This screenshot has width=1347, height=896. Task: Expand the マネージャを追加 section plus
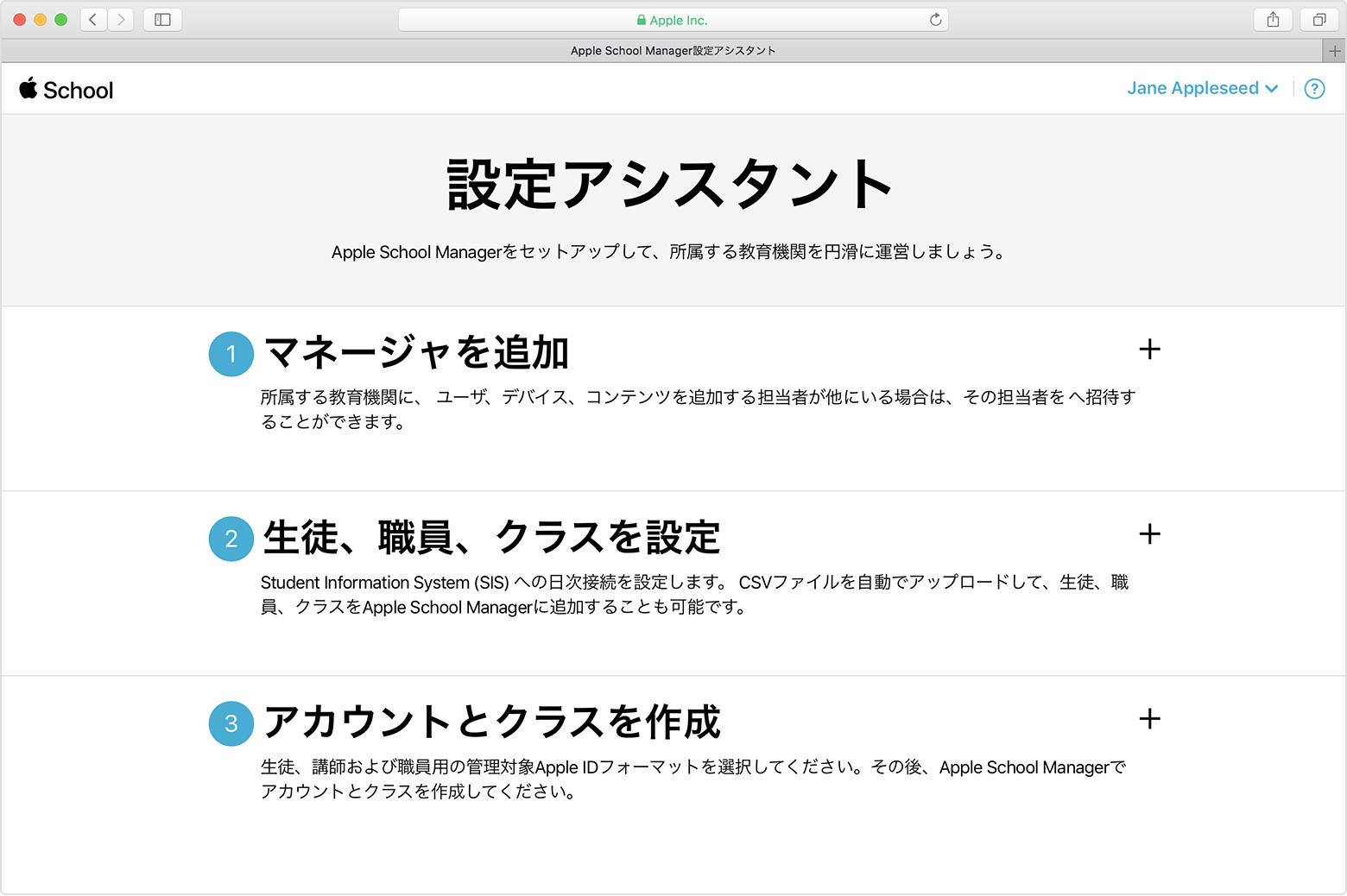coord(1149,350)
